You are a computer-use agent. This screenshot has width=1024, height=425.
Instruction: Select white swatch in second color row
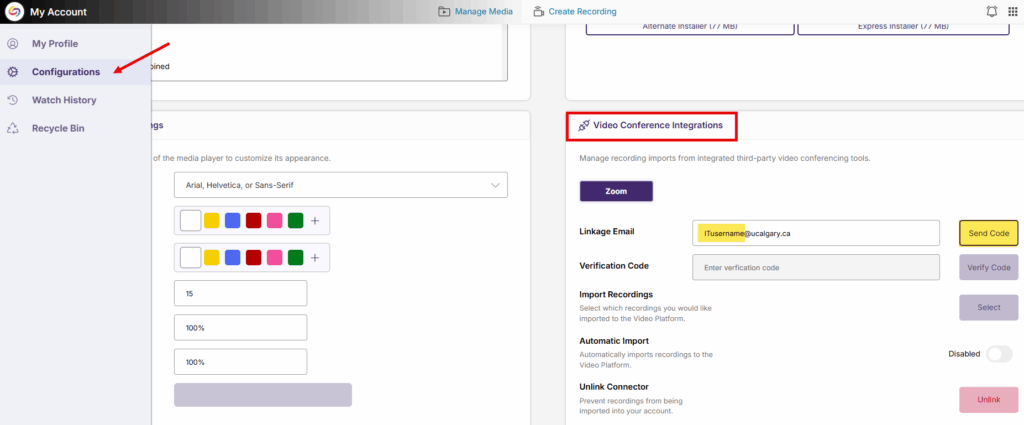190,257
